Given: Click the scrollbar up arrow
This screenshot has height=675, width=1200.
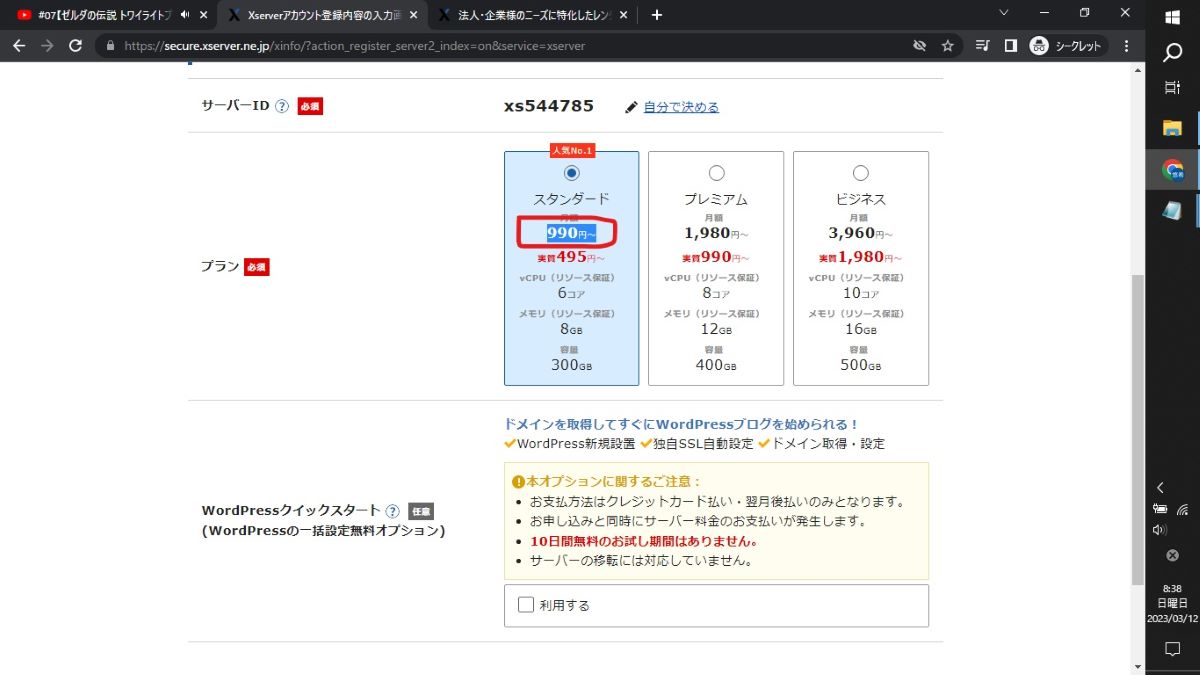Looking at the screenshot, I should click(1137, 70).
